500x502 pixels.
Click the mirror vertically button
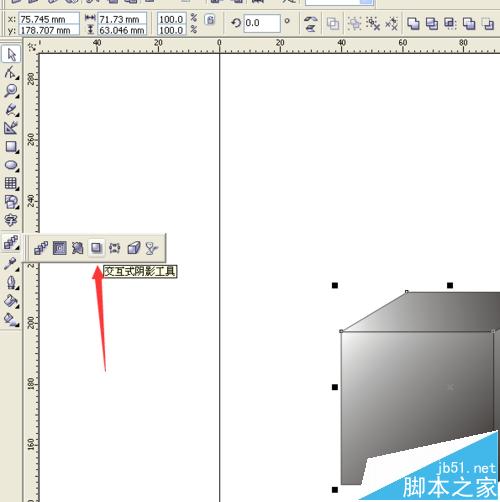click(311, 28)
